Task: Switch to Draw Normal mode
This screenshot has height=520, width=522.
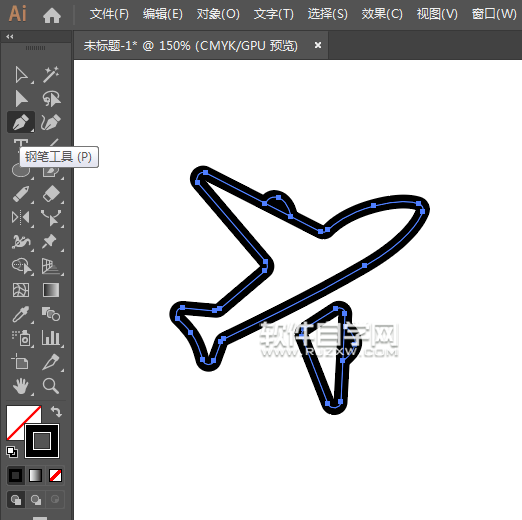Action: (16, 499)
